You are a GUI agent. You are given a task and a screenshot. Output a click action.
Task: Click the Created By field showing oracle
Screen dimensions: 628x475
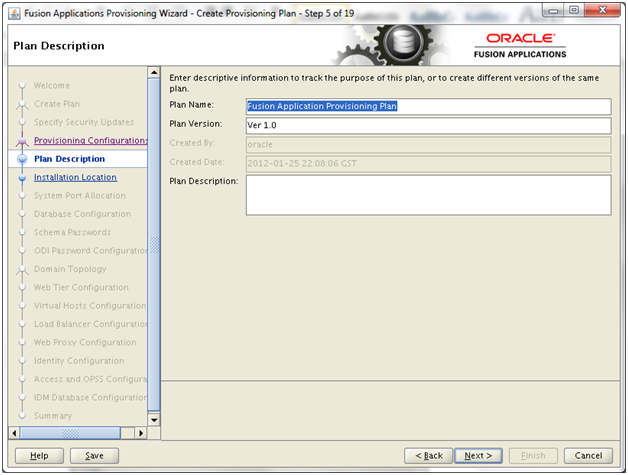pos(429,145)
